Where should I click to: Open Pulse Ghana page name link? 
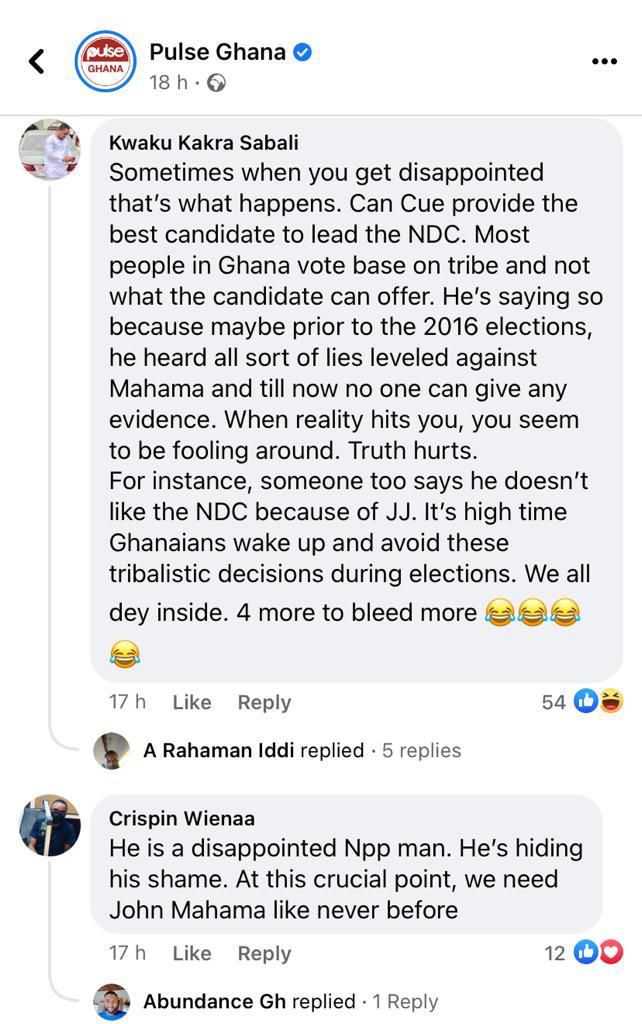coord(217,52)
